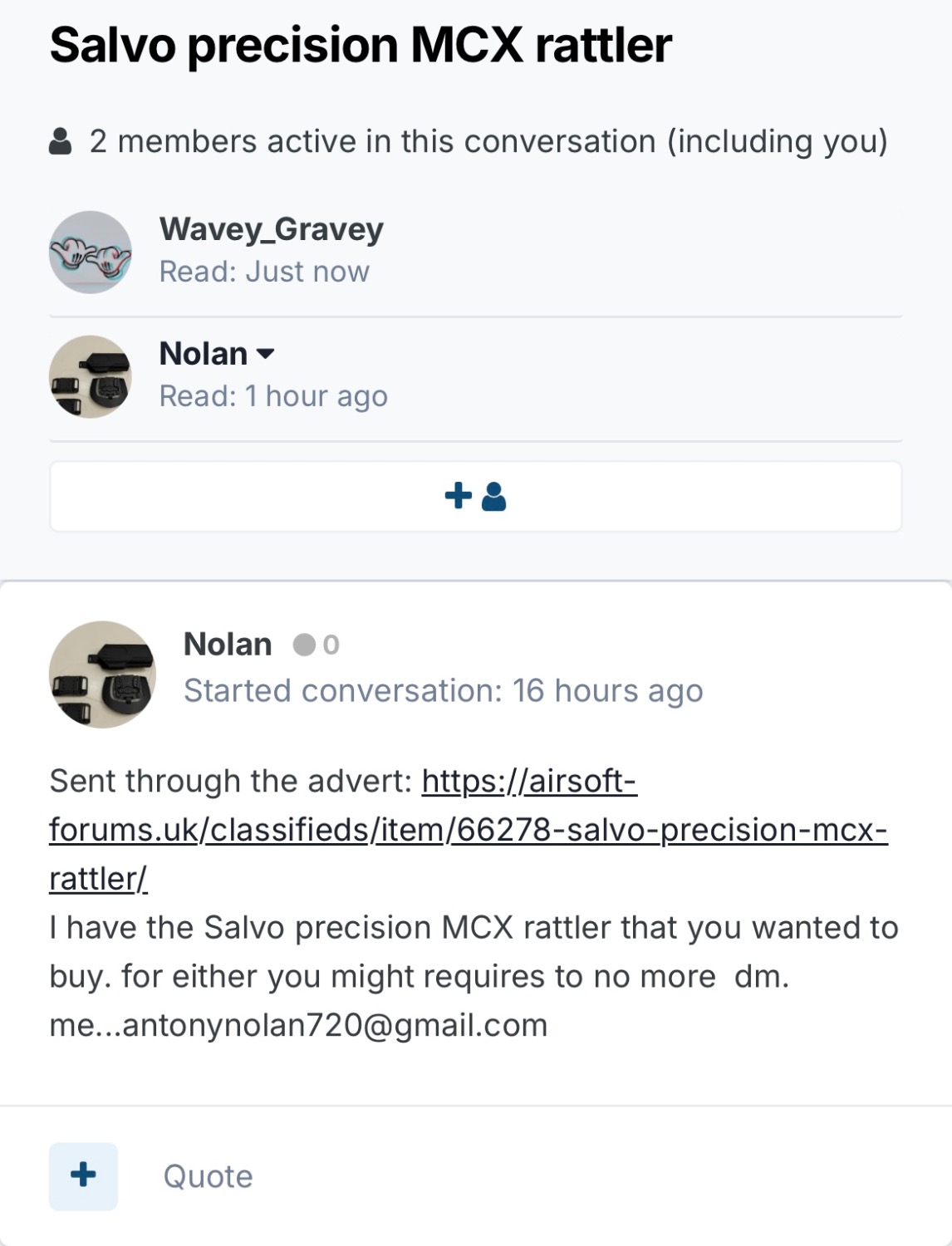
Task: Click the members person icon beside participant count
Action: tap(60, 142)
